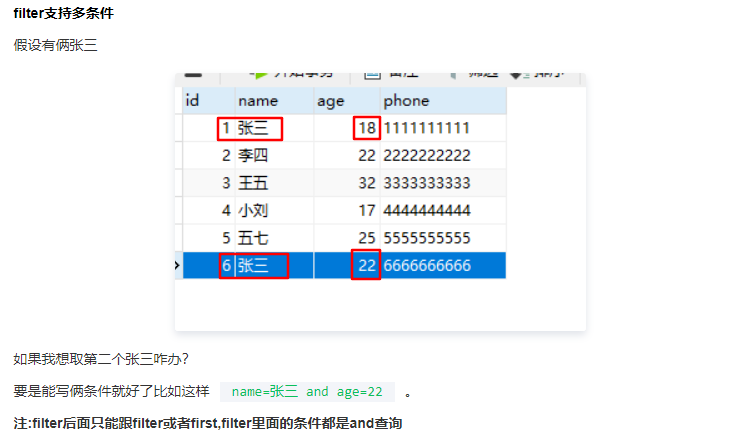Click the code snippet "name=张三 and age=22"
Viewport: 732px width, 436px height.
point(307,392)
